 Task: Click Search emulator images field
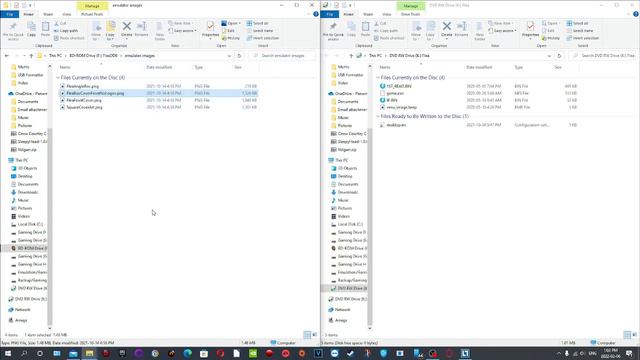(282, 56)
